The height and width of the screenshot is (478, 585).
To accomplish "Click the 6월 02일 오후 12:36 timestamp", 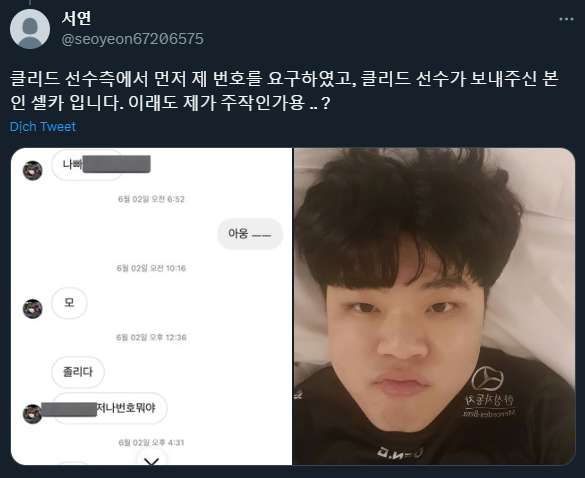I will pos(151,337).
